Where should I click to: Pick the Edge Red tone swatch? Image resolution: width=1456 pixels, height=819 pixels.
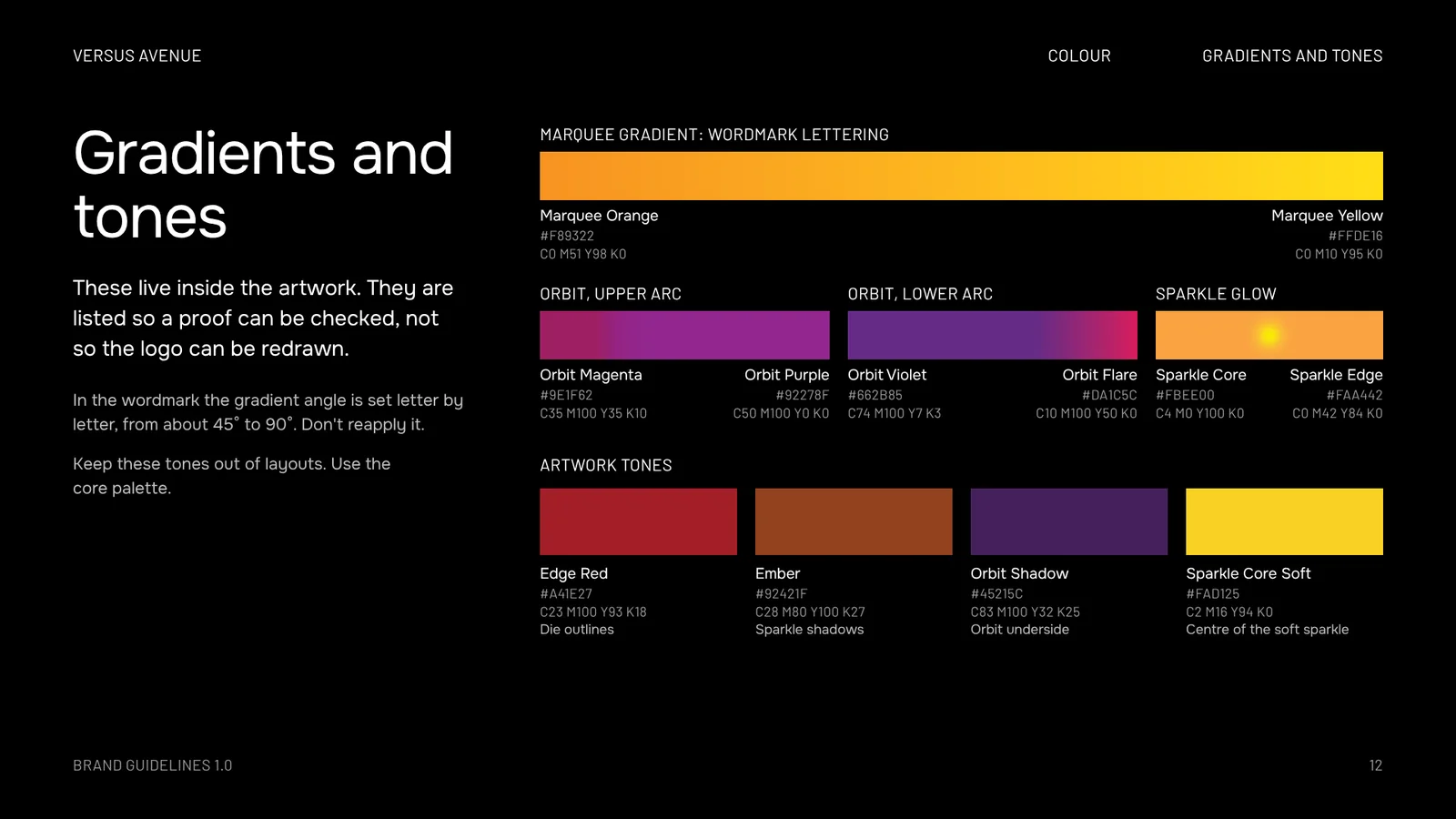pos(638,521)
